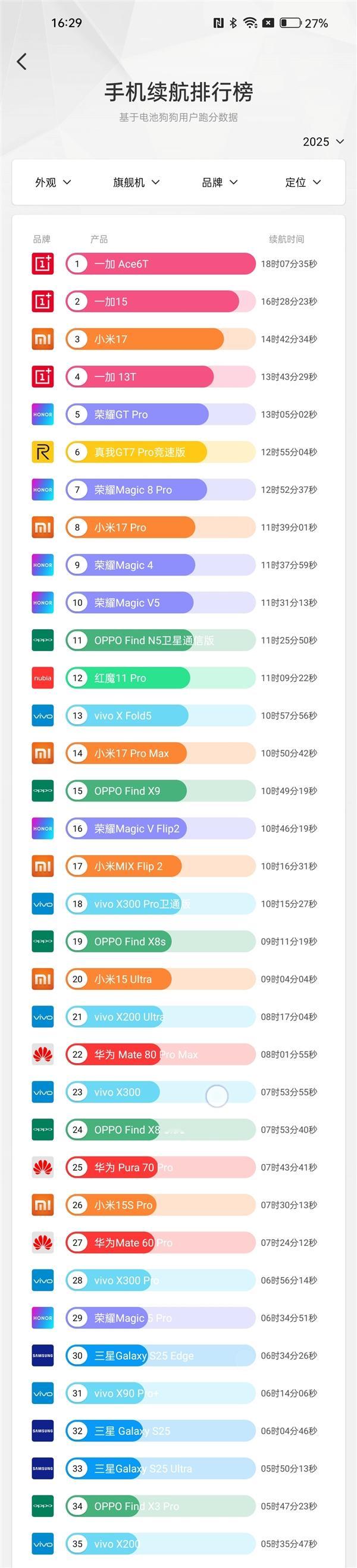Click the realme logo beside 真我GT7 Pro竞速版
The height and width of the screenshot is (1568, 357).
click(x=43, y=452)
